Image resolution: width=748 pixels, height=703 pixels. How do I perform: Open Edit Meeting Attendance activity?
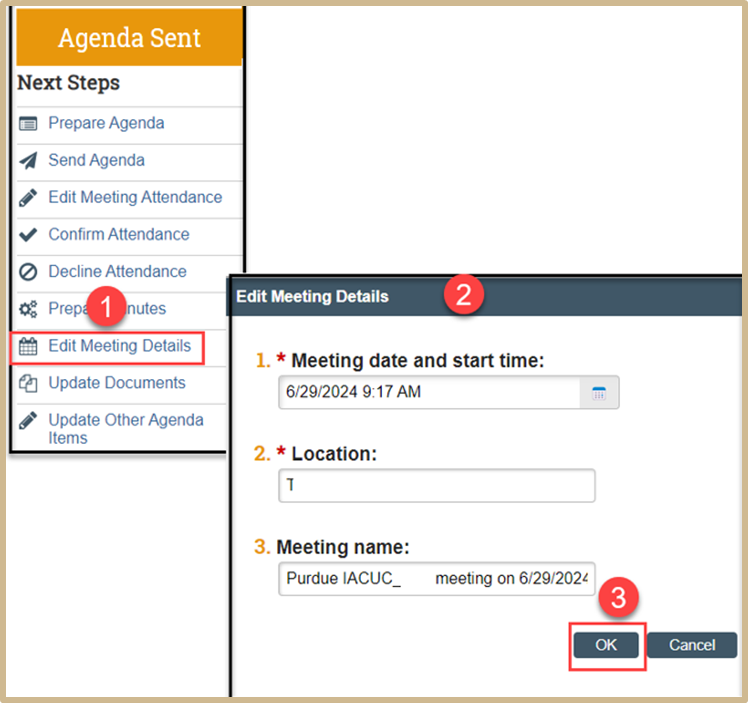click(x=135, y=197)
